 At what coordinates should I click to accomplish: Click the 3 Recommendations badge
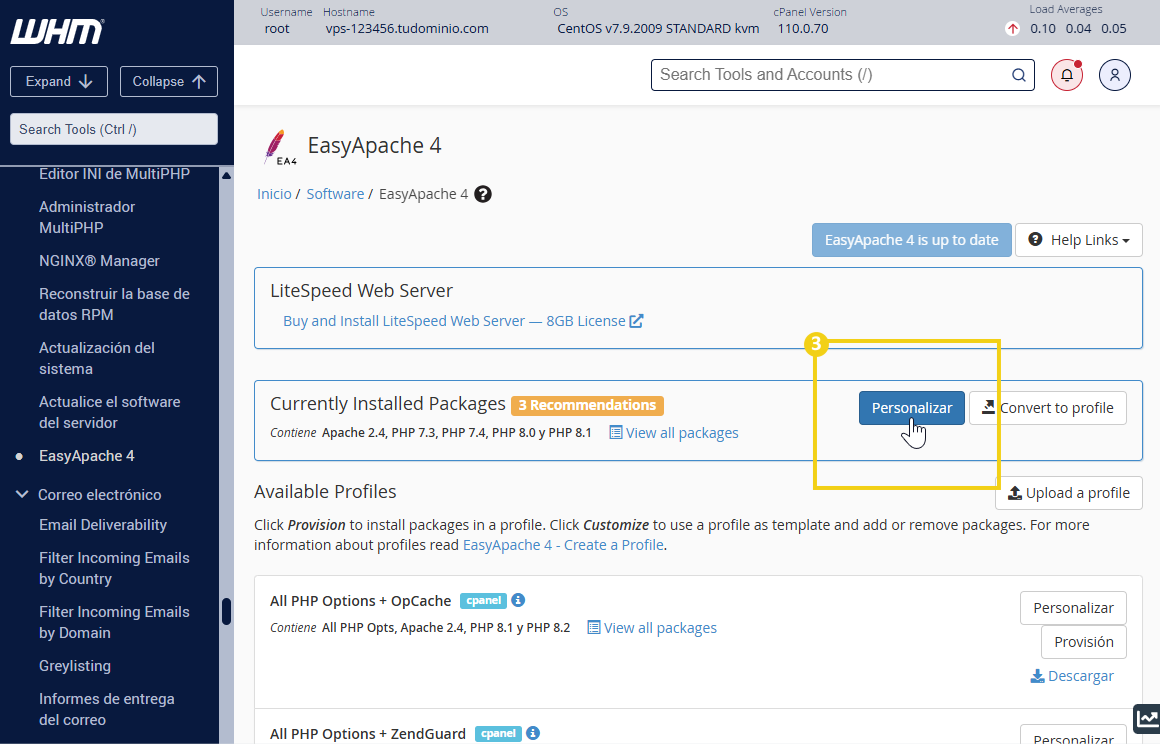587,405
